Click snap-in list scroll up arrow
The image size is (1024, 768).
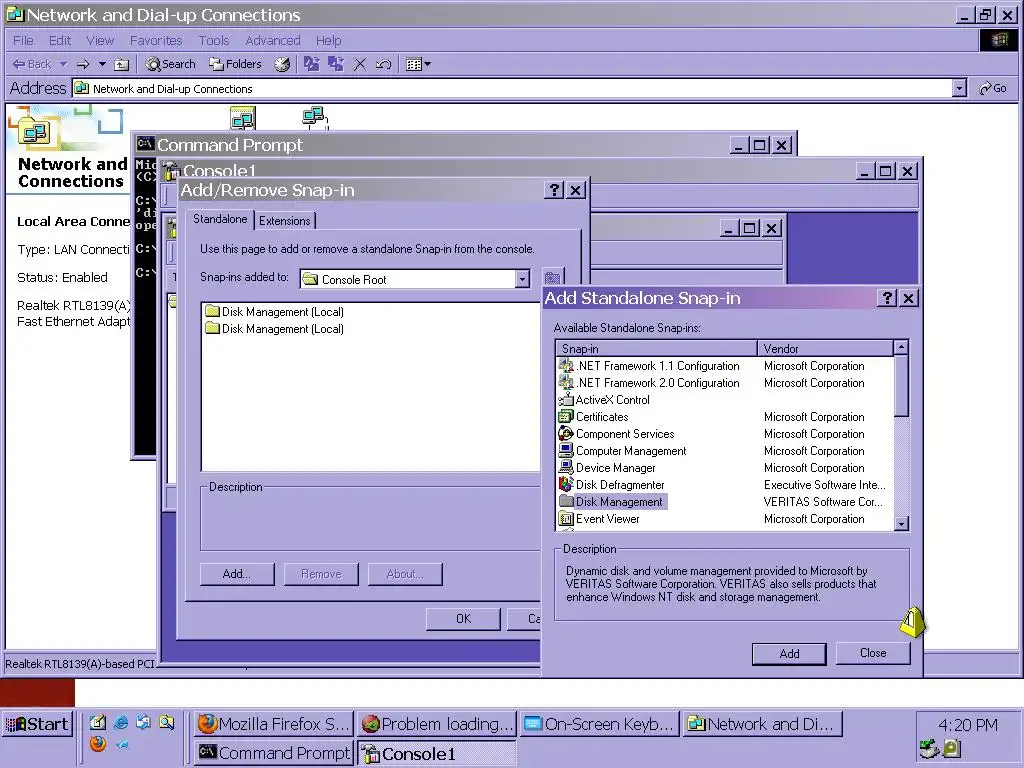[x=901, y=347]
